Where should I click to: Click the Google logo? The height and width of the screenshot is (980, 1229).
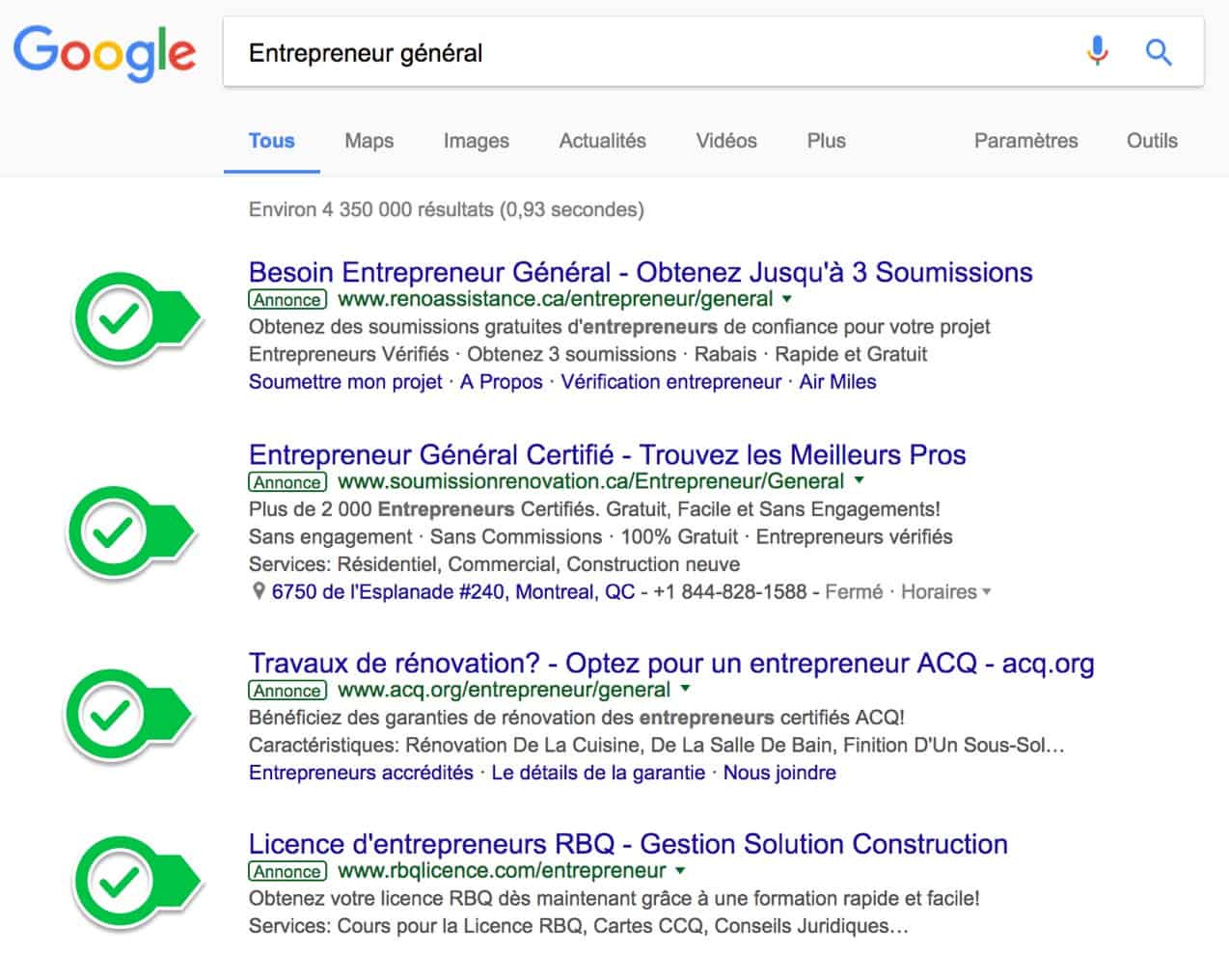[104, 53]
